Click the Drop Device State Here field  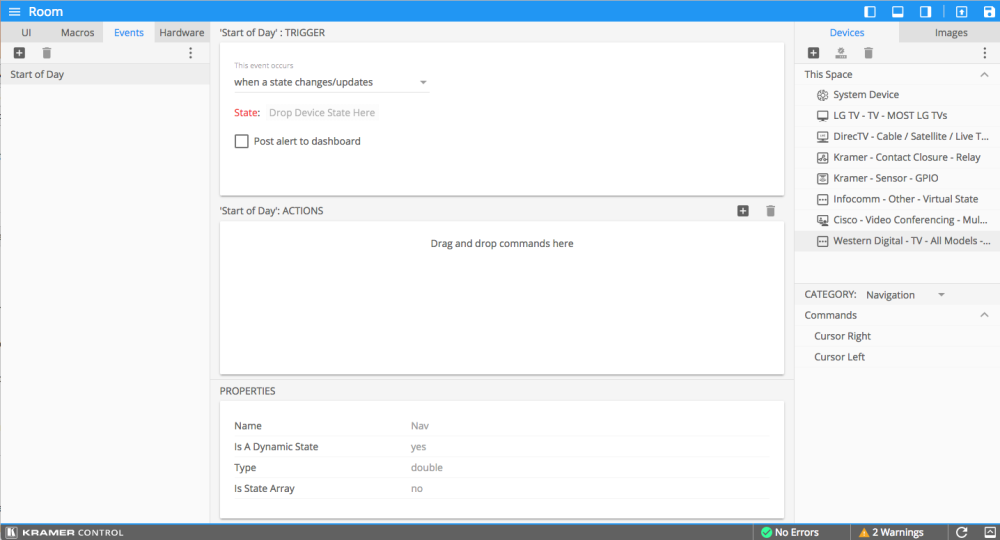(x=322, y=113)
